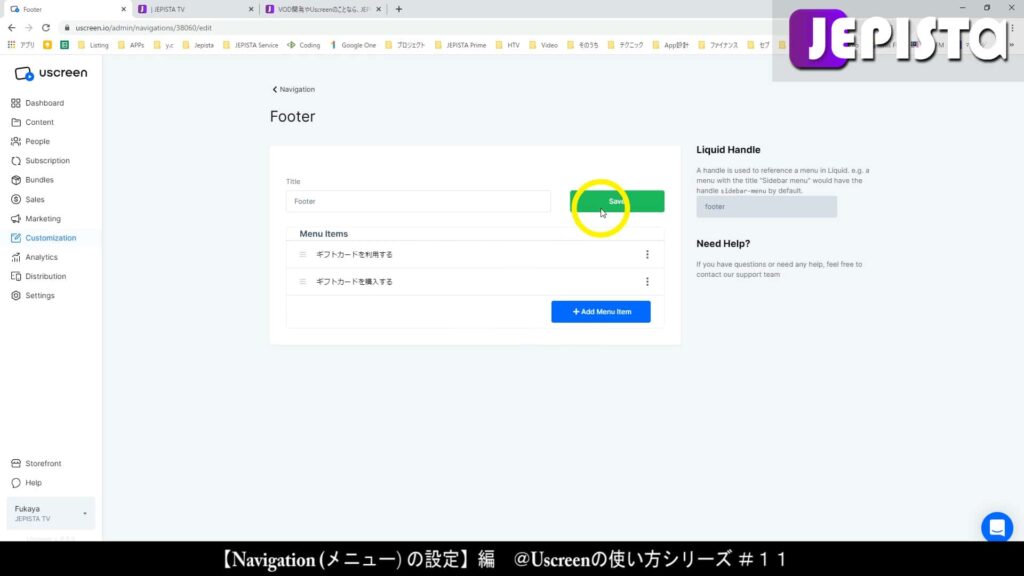Open the Settings section

tap(40, 295)
